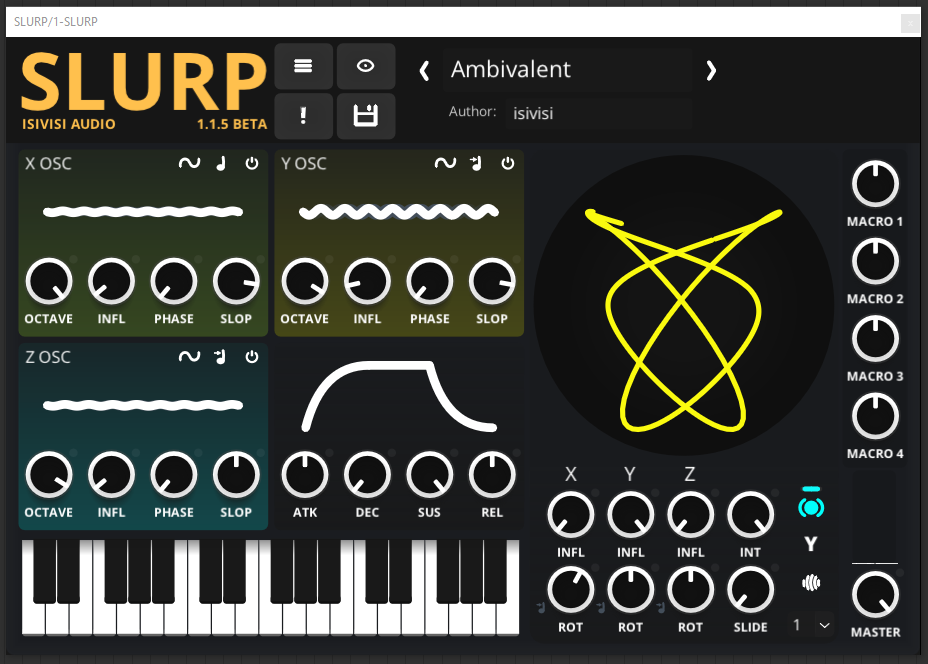The image size is (928, 664).
Task: Click the yellow 3D oscilloscope display
Action: tap(684, 305)
